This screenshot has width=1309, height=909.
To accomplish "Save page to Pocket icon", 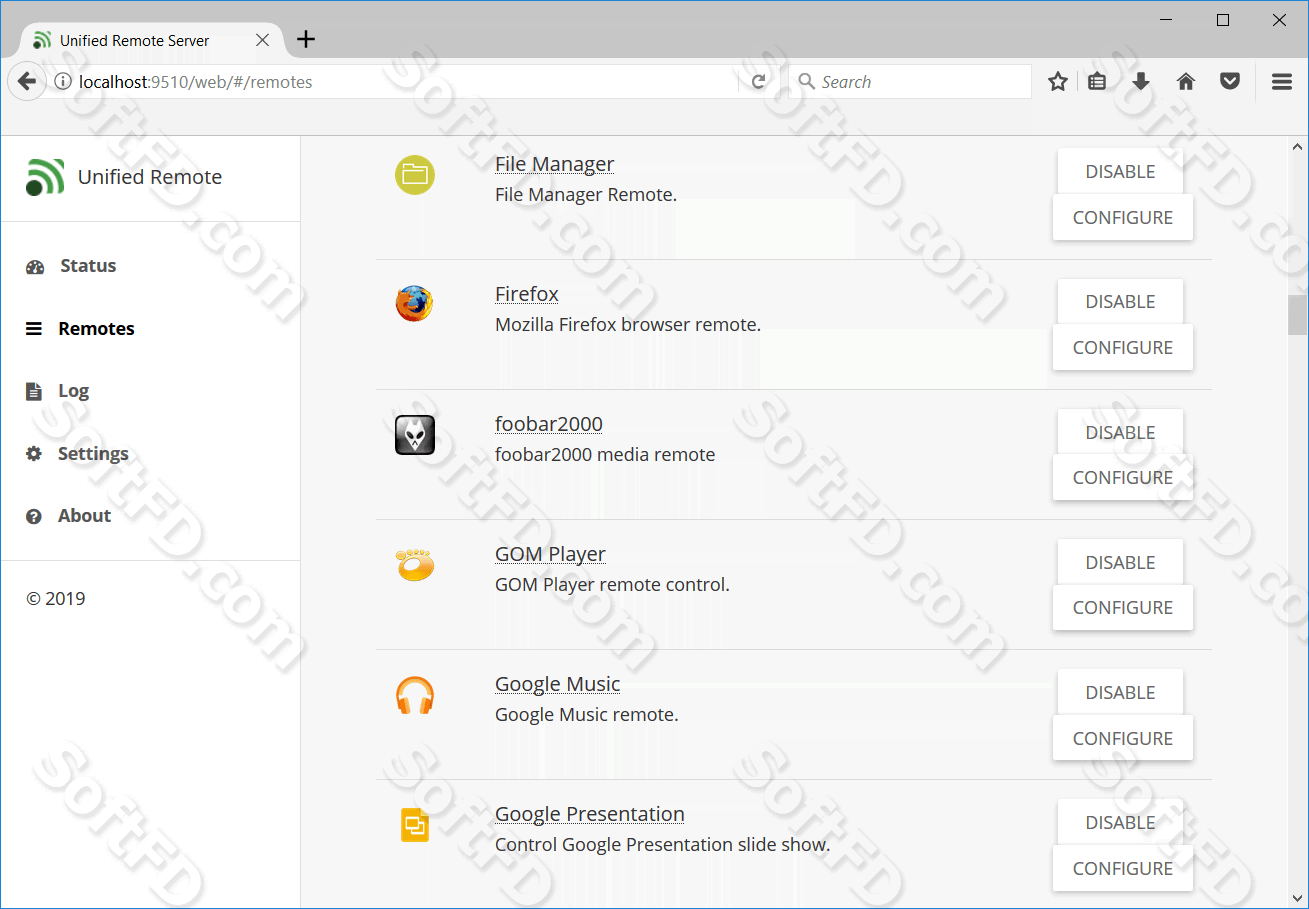I will click(1230, 82).
